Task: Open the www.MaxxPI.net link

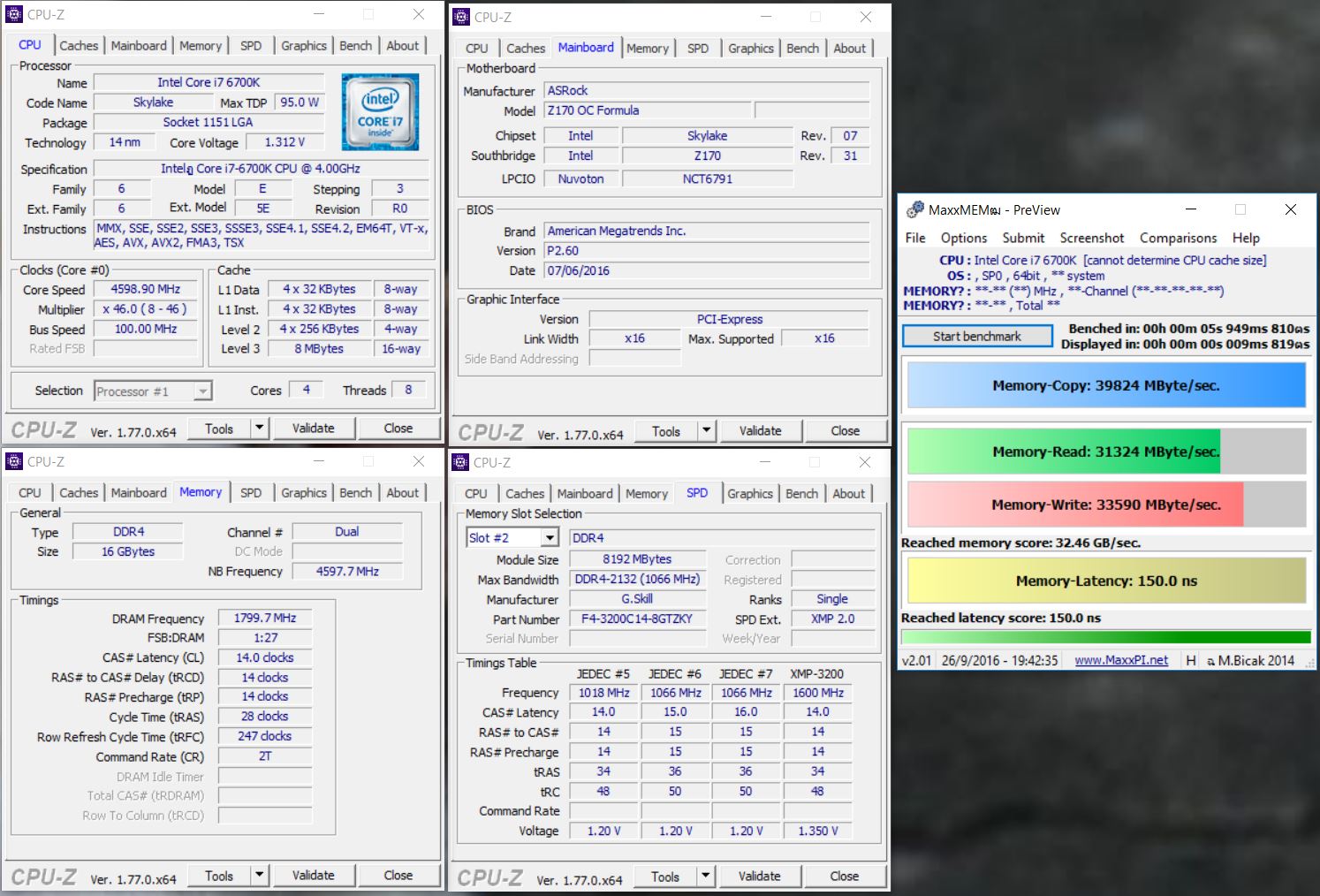Action: pos(1121,660)
